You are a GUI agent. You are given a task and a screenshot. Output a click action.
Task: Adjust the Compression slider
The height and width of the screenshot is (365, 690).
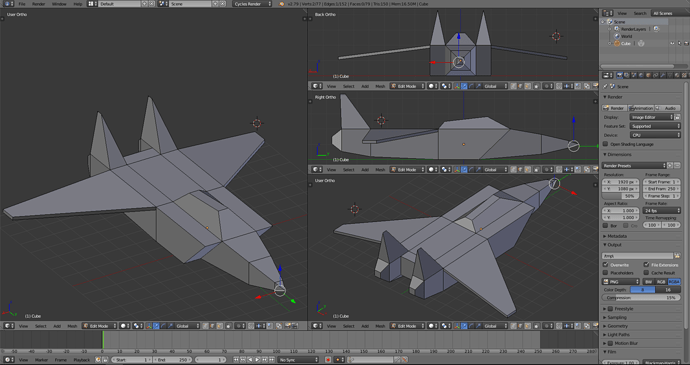point(641,298)
